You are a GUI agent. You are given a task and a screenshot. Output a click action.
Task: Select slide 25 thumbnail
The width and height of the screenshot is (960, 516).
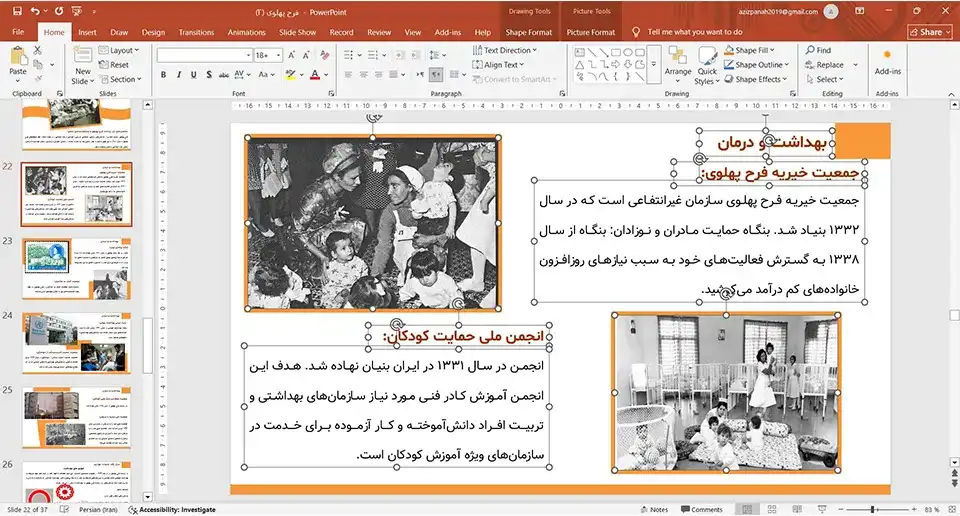77,416
